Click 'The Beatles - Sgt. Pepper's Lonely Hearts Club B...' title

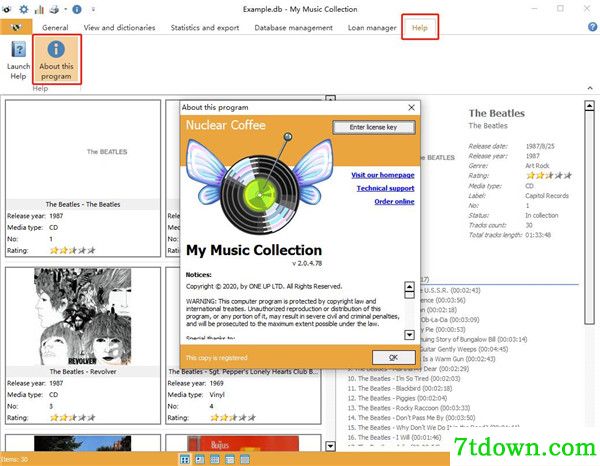pos(243,371)
